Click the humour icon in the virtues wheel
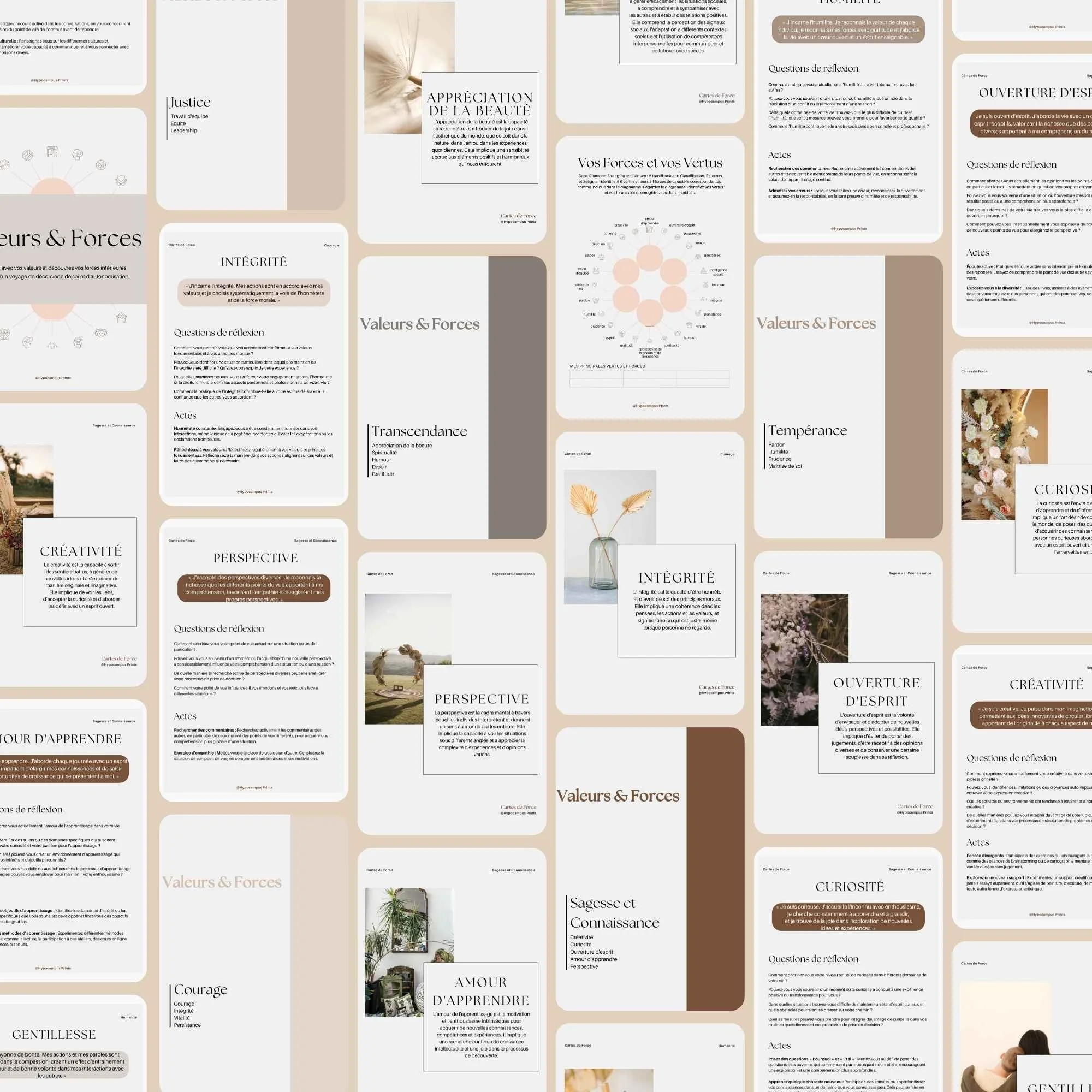The height and width of the screenshot is (1092, 1092). tap(678, 334)
